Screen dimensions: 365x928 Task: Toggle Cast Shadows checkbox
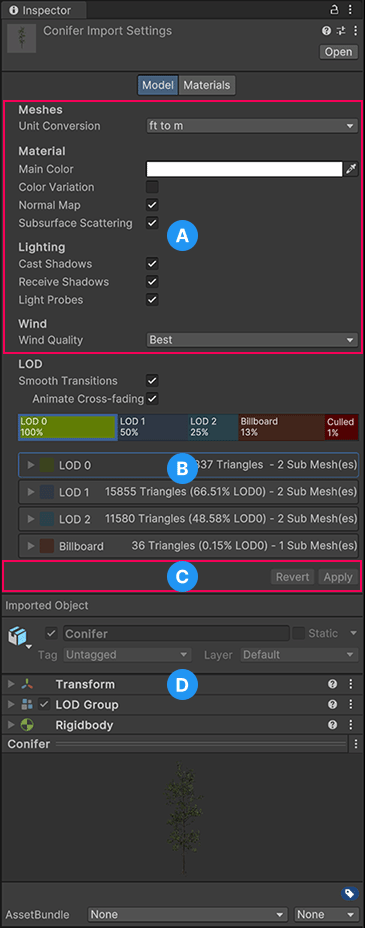tap(153, 263)
